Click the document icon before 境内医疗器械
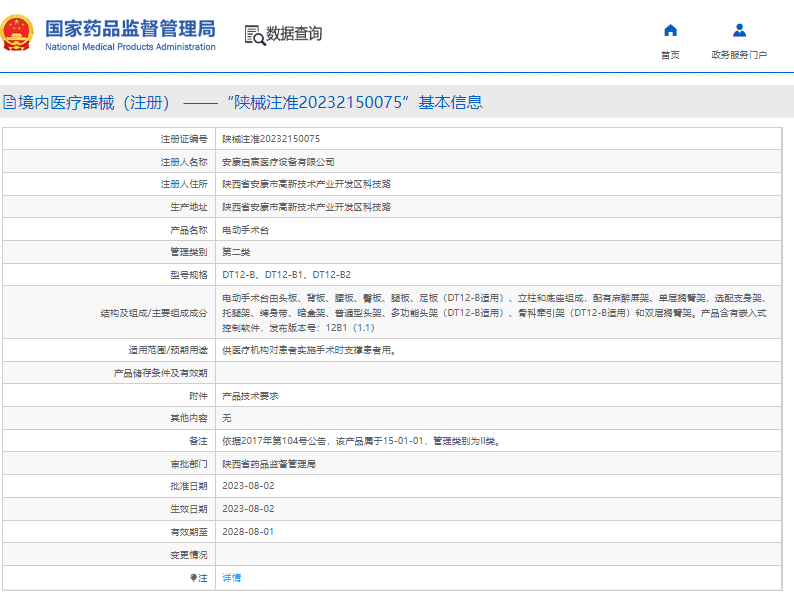The image size is (794, 596). [10, 102]
